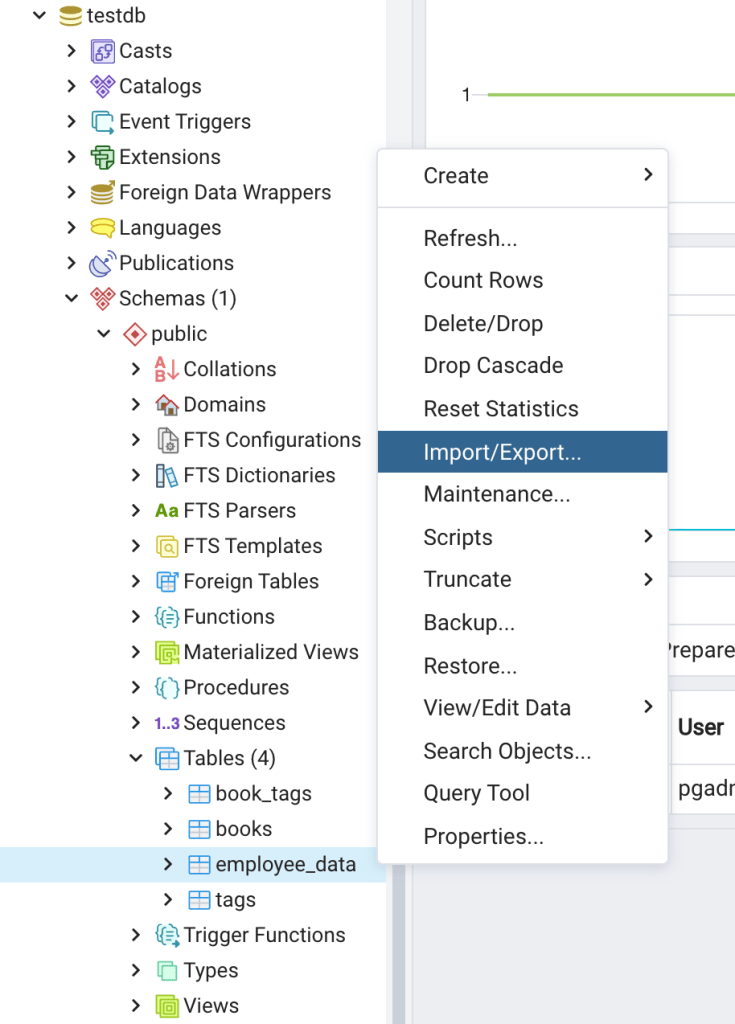
Task: Expand the Functions tree node
Action: pyautogui.click(x=136, y=617)
